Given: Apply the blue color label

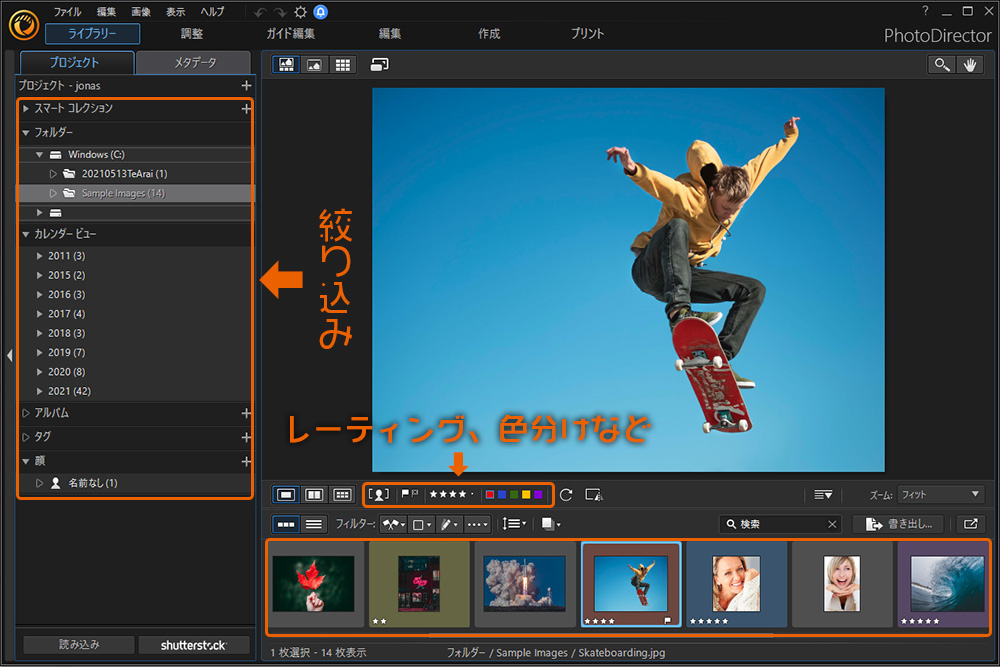Looking at the screenshot, I should pyautogui.click(x=502, y=494).
